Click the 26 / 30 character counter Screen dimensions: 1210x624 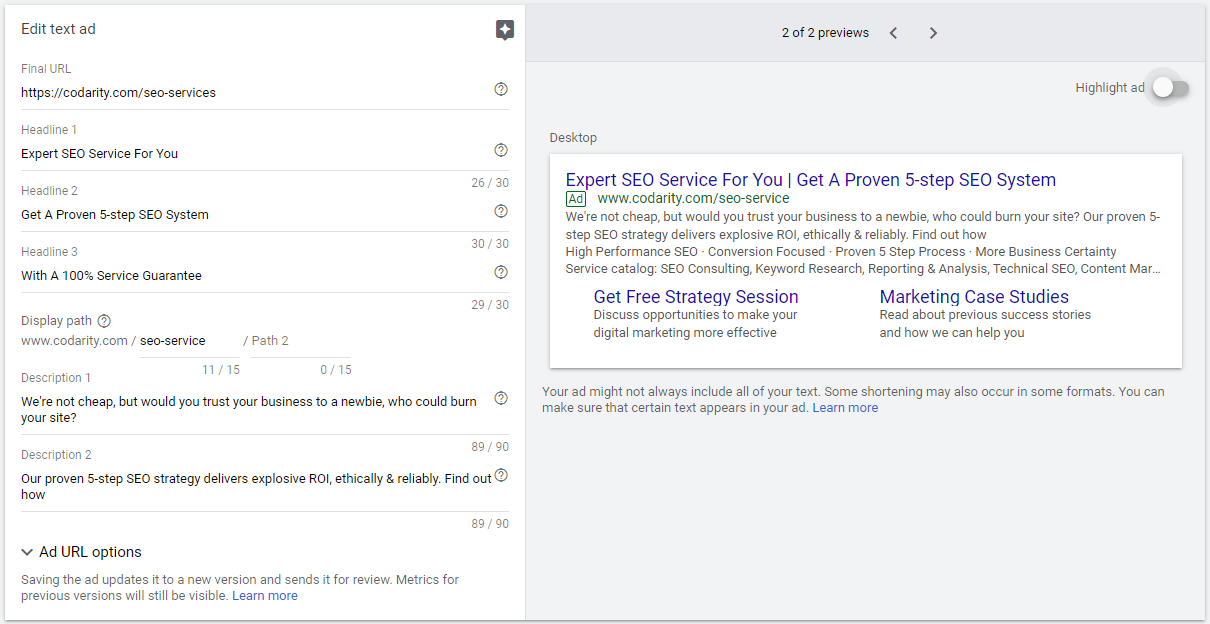490,183
